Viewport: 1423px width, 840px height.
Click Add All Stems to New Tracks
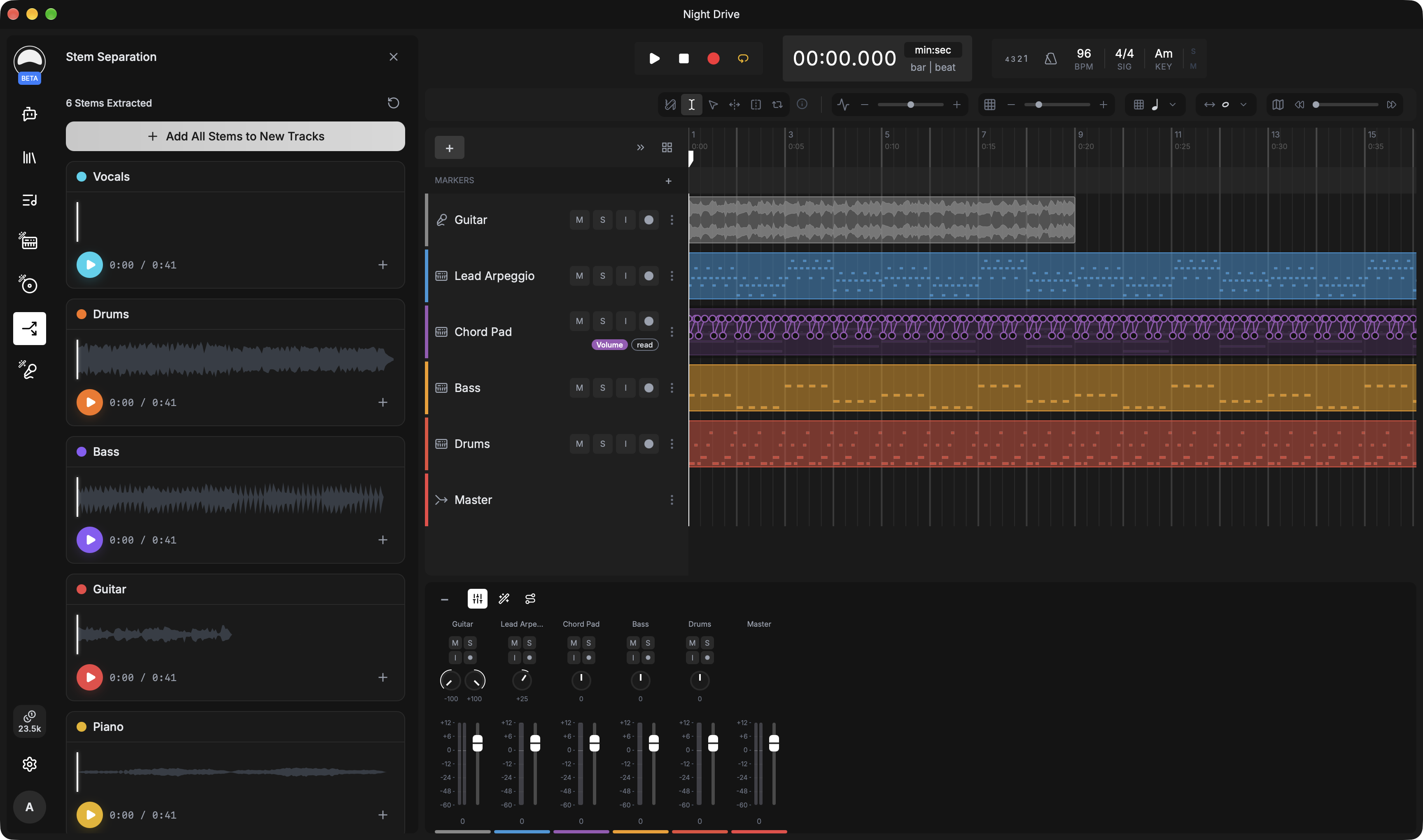pos(236,136)
